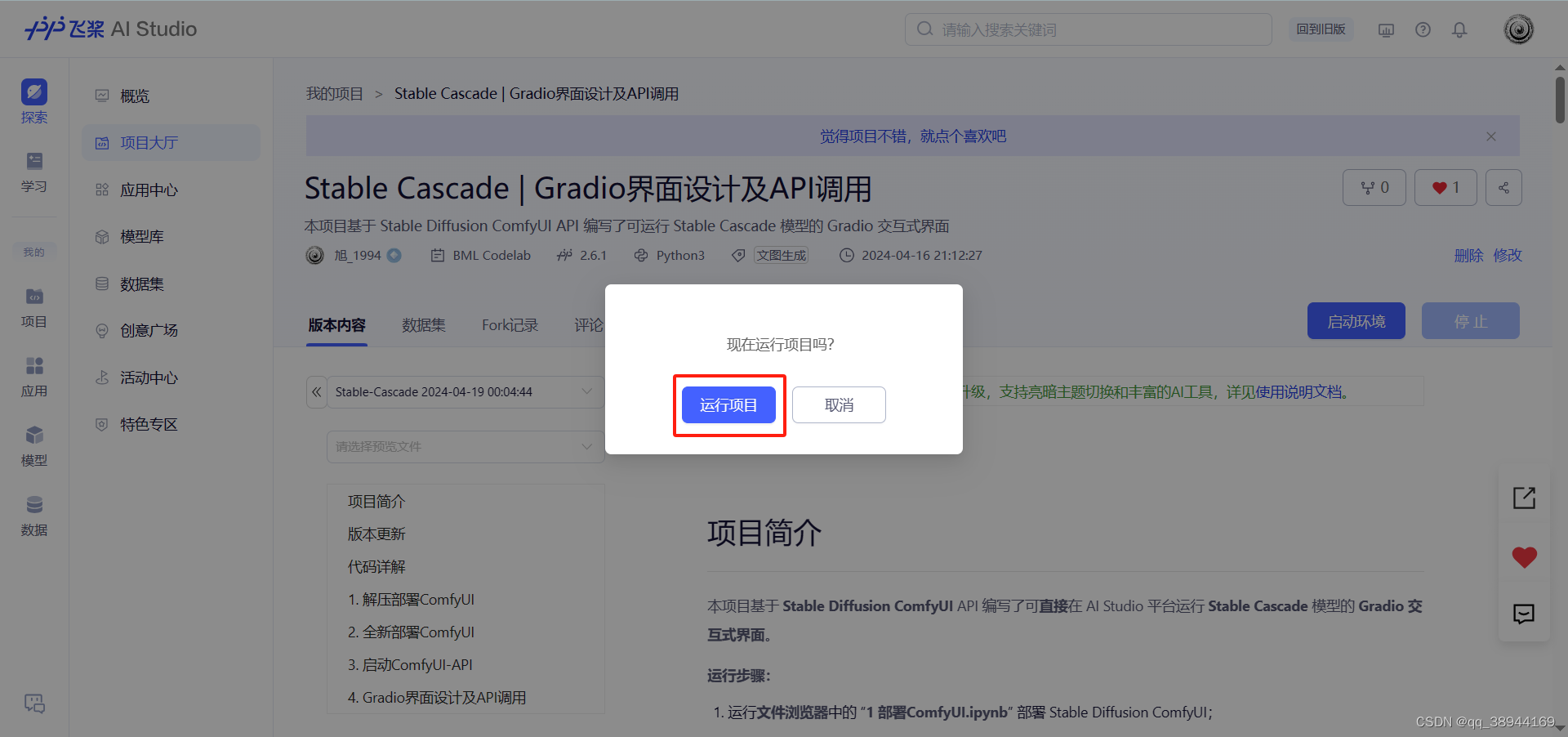Open the 应用 sidebar icon

(34, 377)
